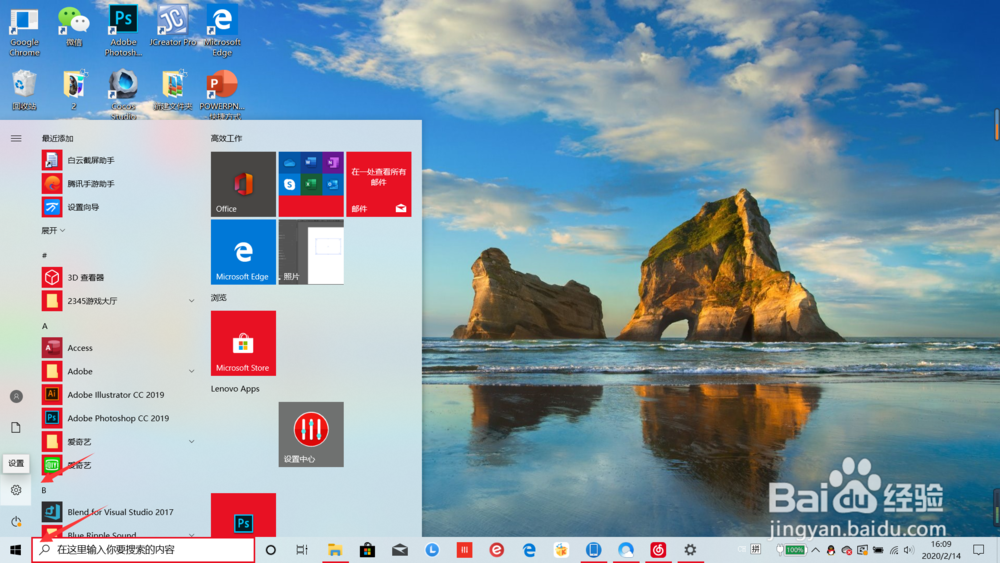Open the Mail icon on the taskbar
Viewport: 1000px width, 563px height.
400,550
